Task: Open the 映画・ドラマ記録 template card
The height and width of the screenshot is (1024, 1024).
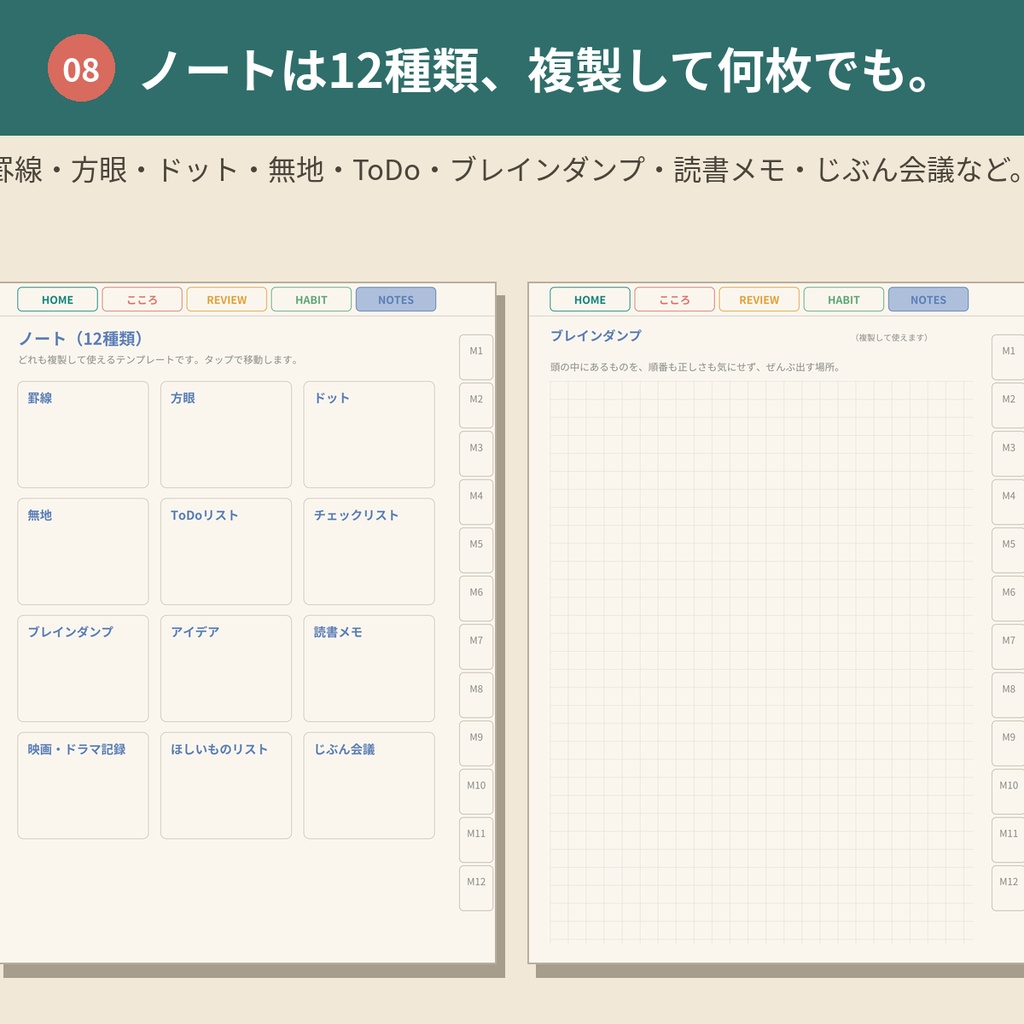Action: (83, 786)
